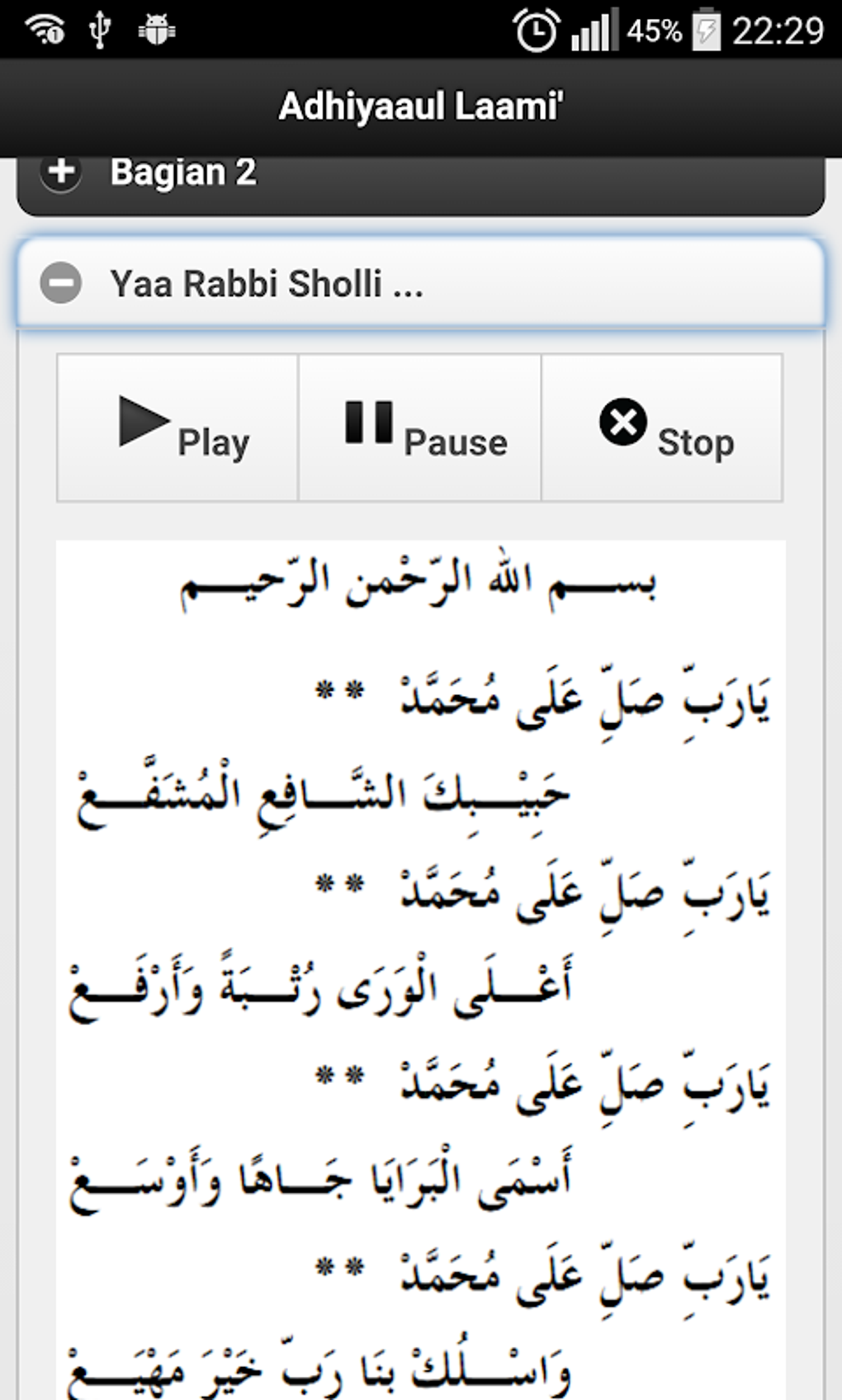The height and width of the screenshot is (1400, 842).
Task: Select the Play triangle icon
Action: pos(142,423)
